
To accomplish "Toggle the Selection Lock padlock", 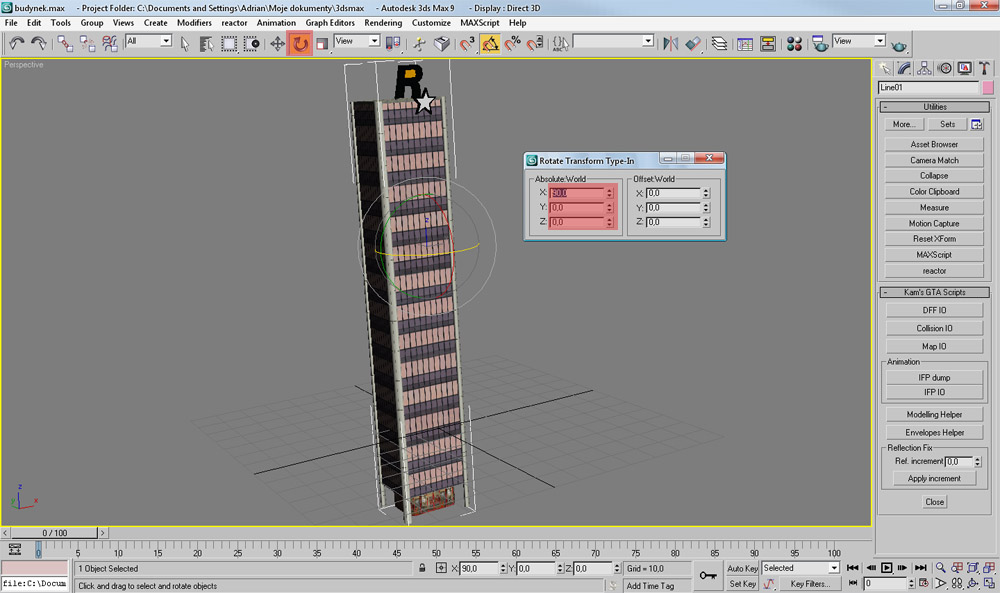I will (x=423, y=568).
